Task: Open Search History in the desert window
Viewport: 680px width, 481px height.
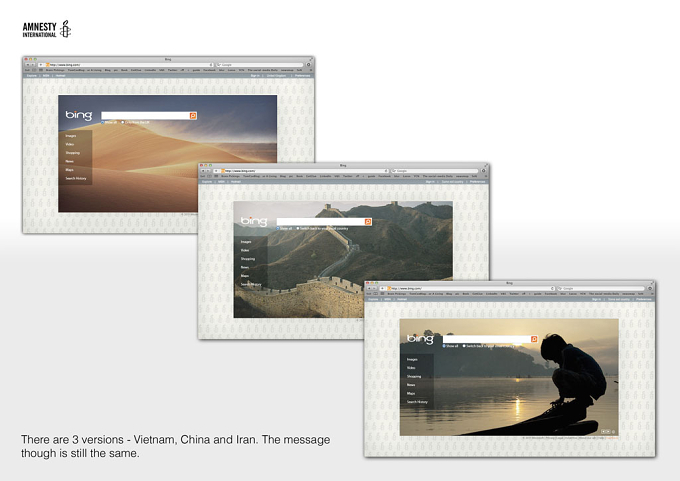Action: coord(76,178)
